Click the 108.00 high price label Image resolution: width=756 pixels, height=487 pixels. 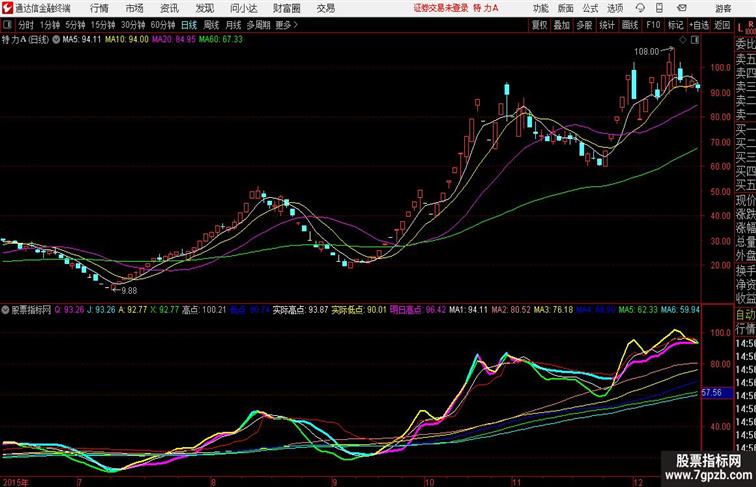point(647,51)
